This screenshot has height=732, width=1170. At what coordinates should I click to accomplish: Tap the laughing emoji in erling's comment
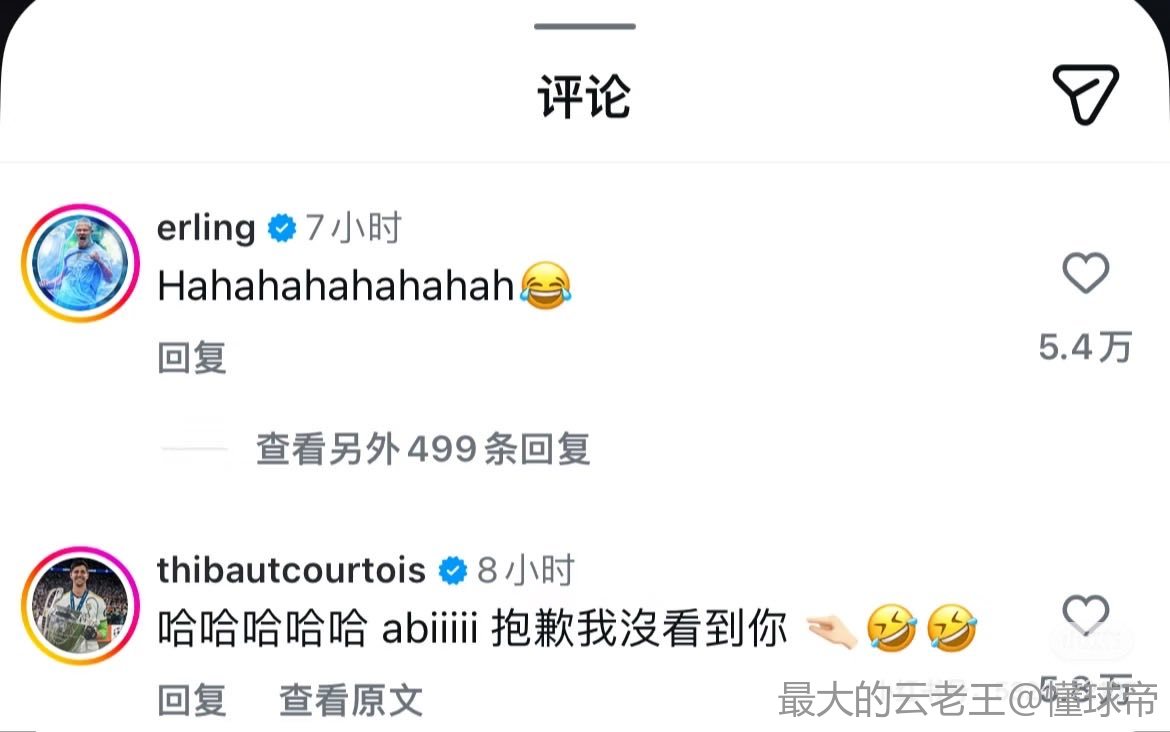[x=545, y=285]
